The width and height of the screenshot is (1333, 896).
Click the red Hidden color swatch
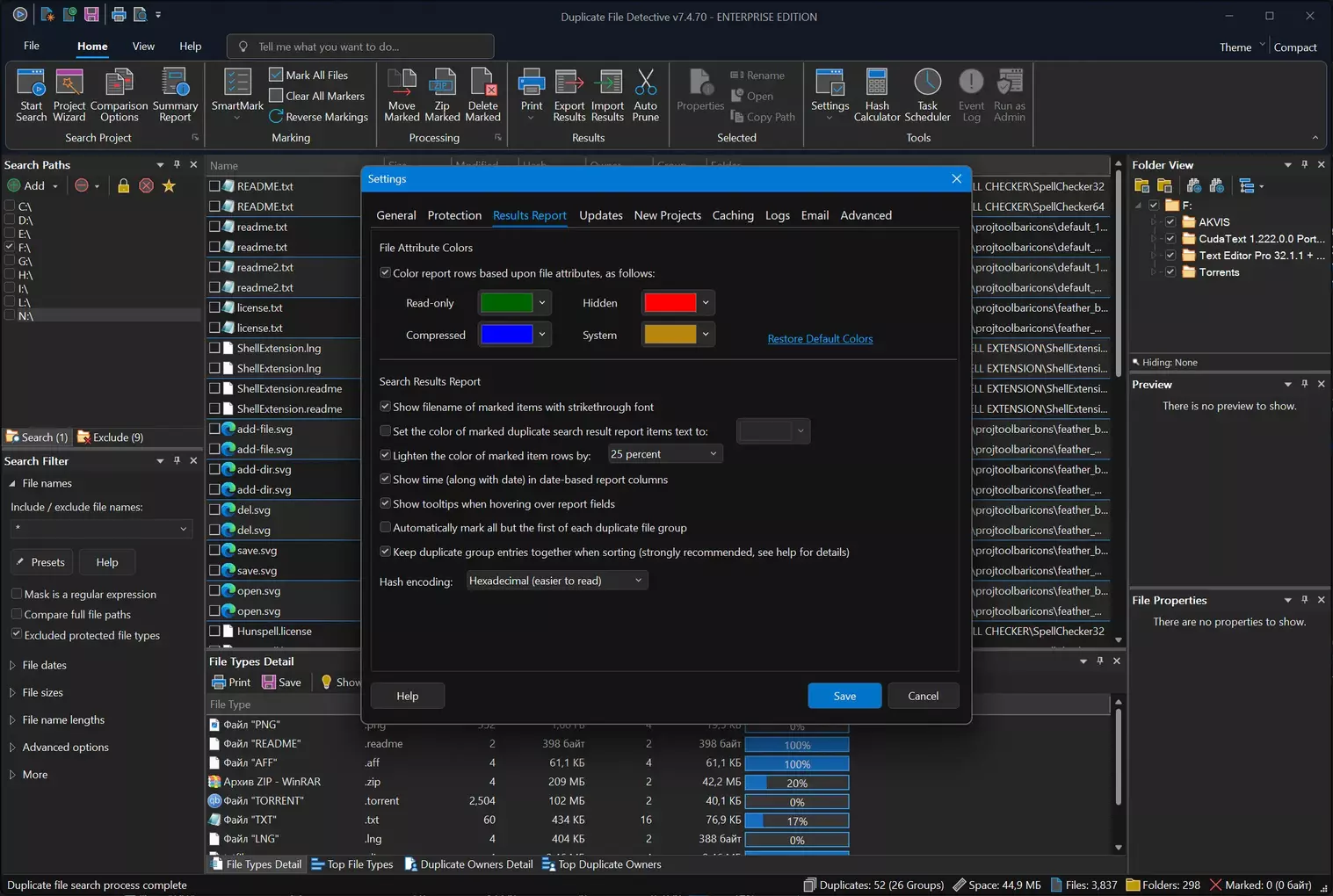coord(670,303)
